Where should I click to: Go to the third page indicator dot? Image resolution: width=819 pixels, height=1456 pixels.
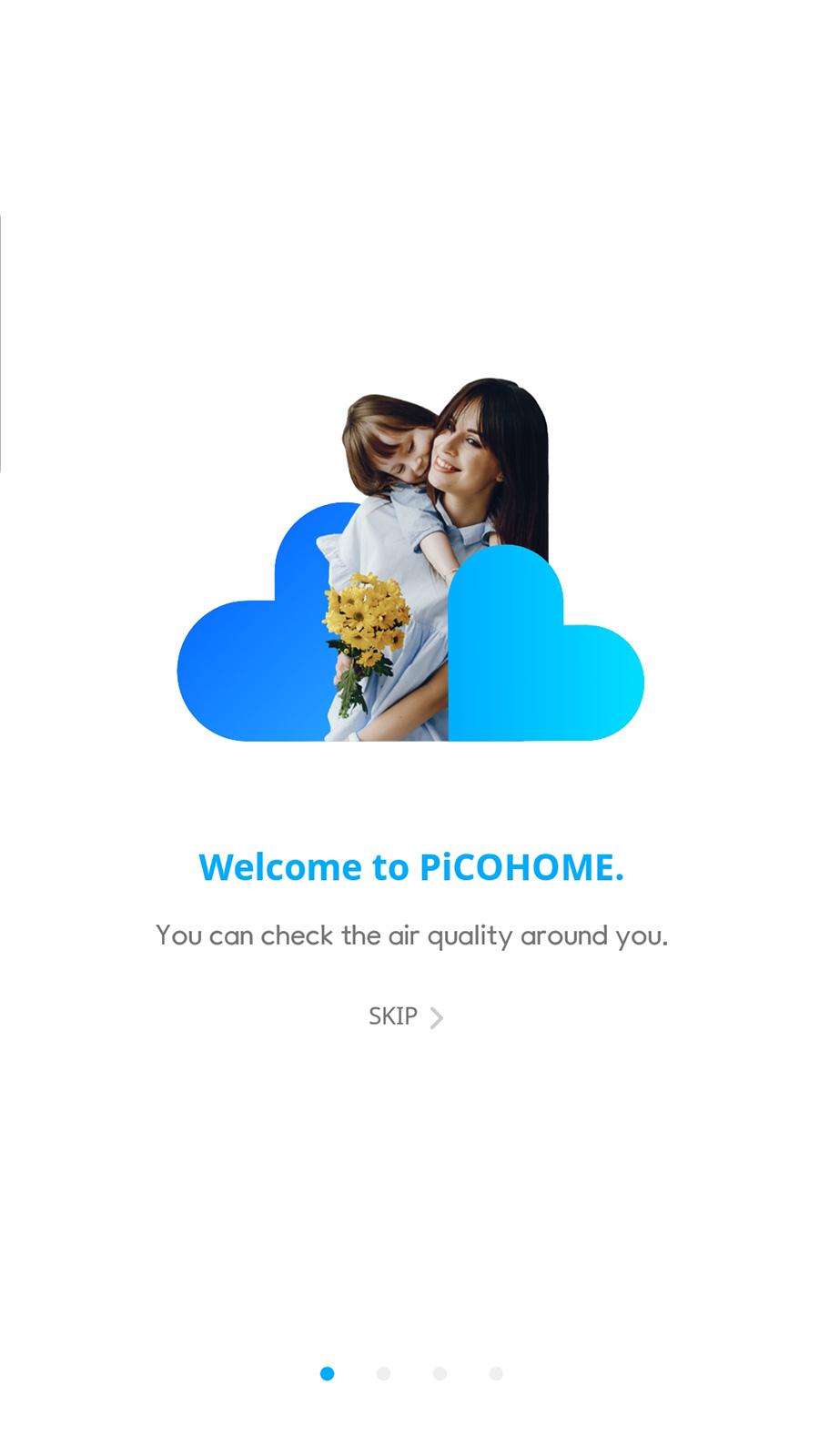pyautogui.click(x=440, y=1373)
